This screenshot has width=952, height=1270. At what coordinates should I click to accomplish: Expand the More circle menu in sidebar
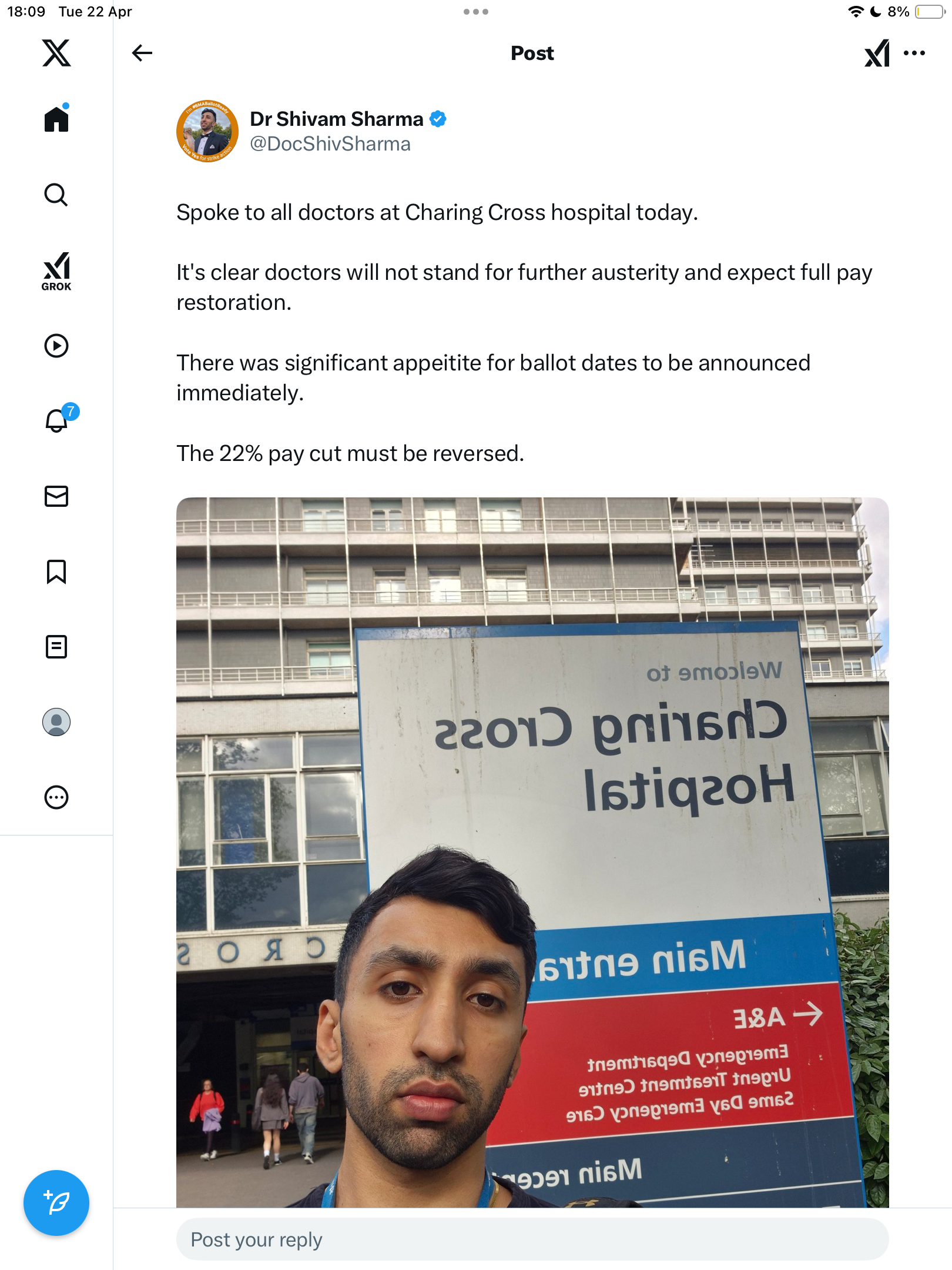click(x=56, y=797)
